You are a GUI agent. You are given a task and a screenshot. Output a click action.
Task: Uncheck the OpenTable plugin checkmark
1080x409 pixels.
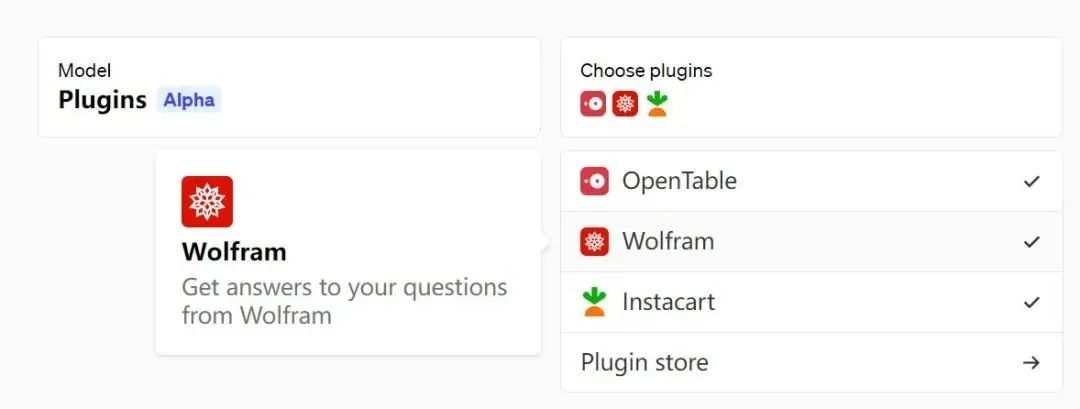[1031, 182]
